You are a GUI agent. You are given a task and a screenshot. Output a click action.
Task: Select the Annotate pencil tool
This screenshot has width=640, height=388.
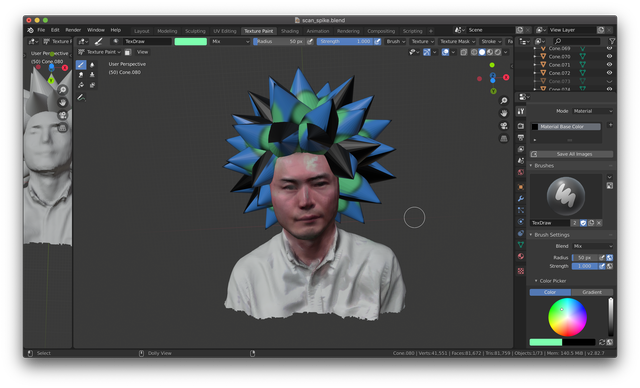point(81,97)
